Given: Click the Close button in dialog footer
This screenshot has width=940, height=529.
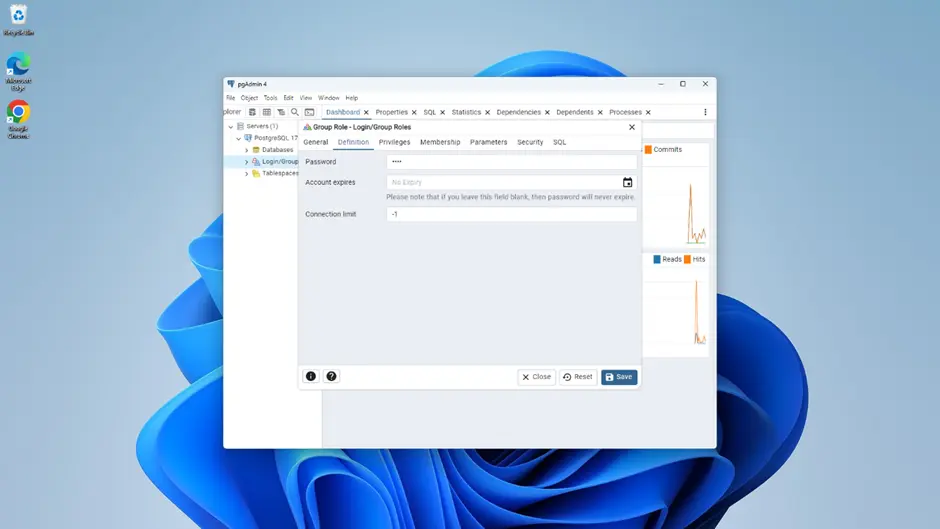Looking at the screenshot, I should point(537,377).
